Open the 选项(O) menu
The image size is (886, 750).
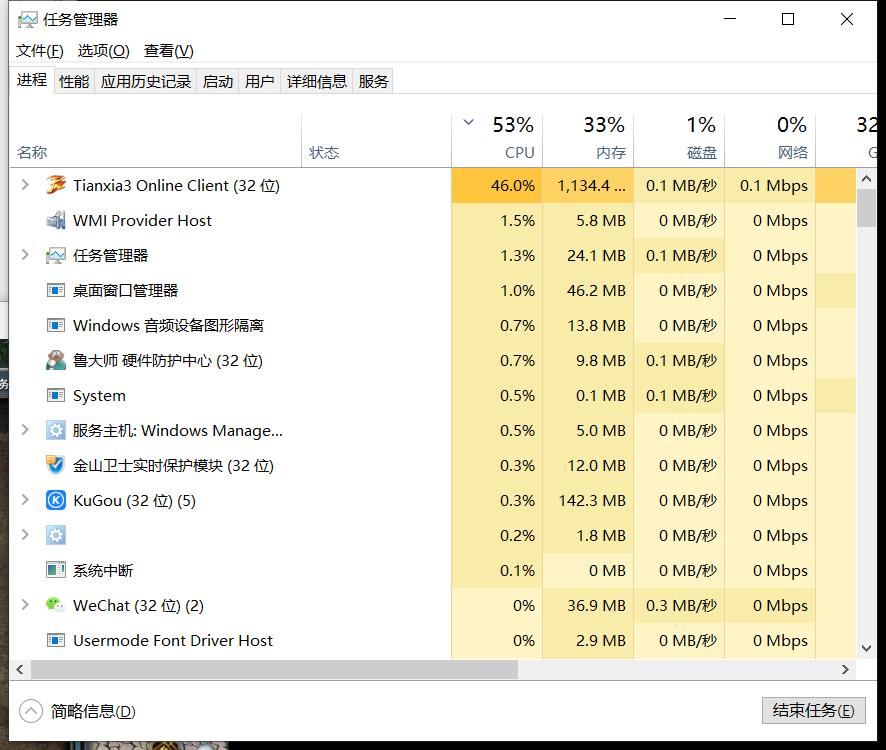pyautogui.click(x=103, y=51)
